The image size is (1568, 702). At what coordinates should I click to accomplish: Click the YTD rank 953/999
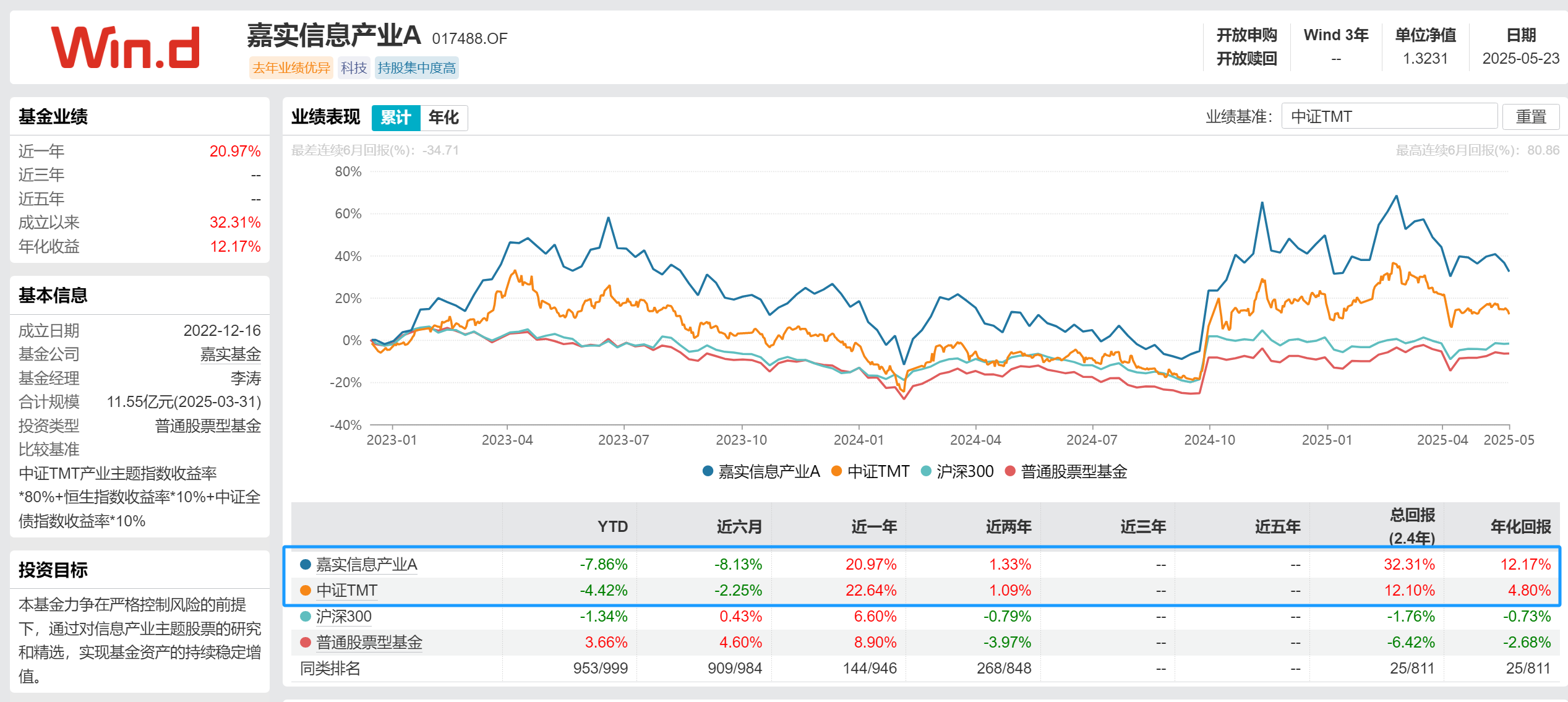pyautogui.click(x=600, y=668)
